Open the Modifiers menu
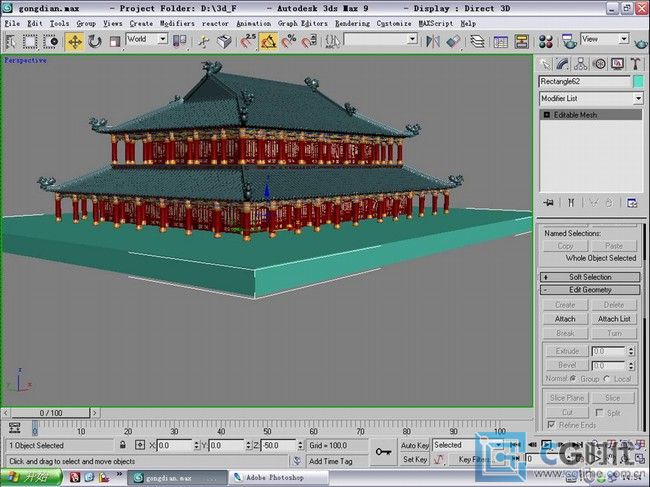Viewport: 650px width, 487px height. point(177,24)
